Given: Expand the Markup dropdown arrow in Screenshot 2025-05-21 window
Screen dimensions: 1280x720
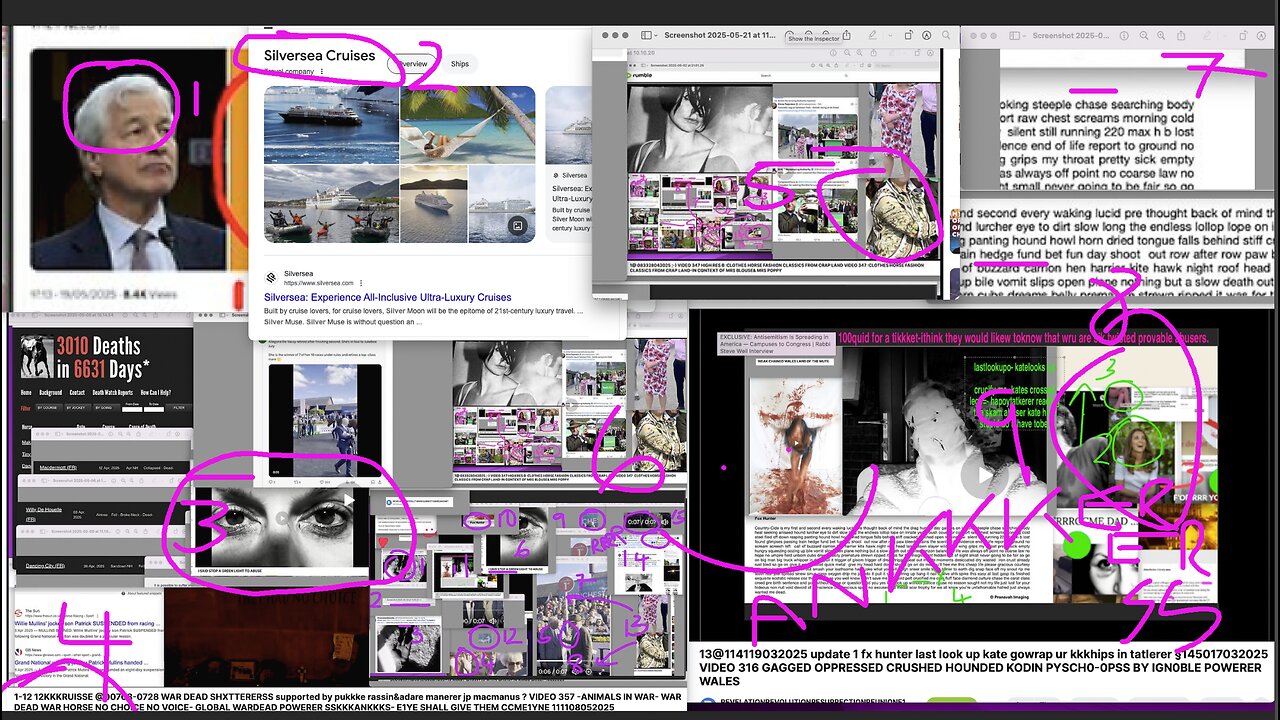Looking at the screenshot, I should point(890,35).
